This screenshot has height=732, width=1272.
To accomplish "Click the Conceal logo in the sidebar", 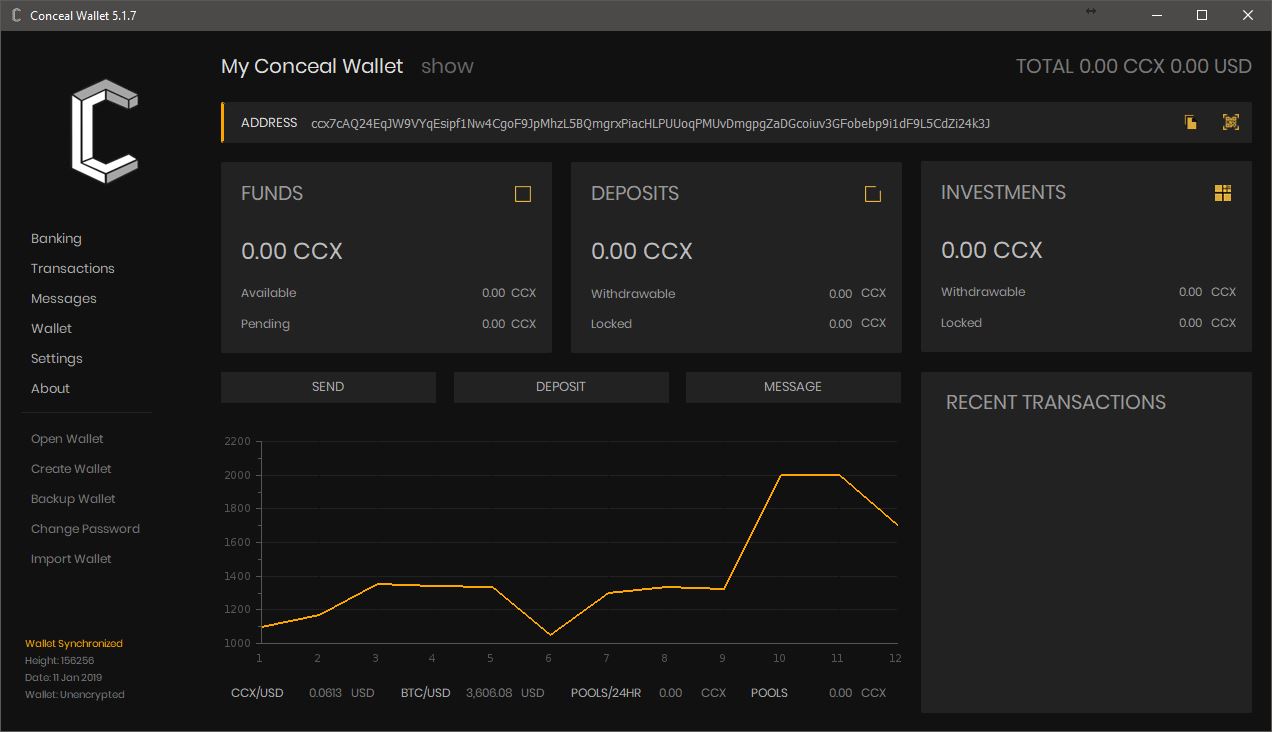I will click(x=104, y=131).
